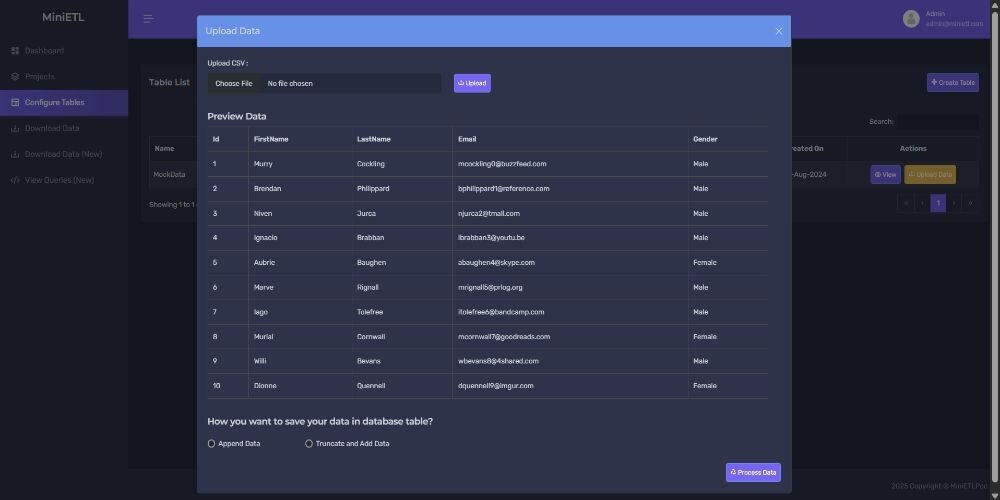Close the Upload Data dialog
The image size is (1000, 500).
pyautogui.click(x=779, y=31)
